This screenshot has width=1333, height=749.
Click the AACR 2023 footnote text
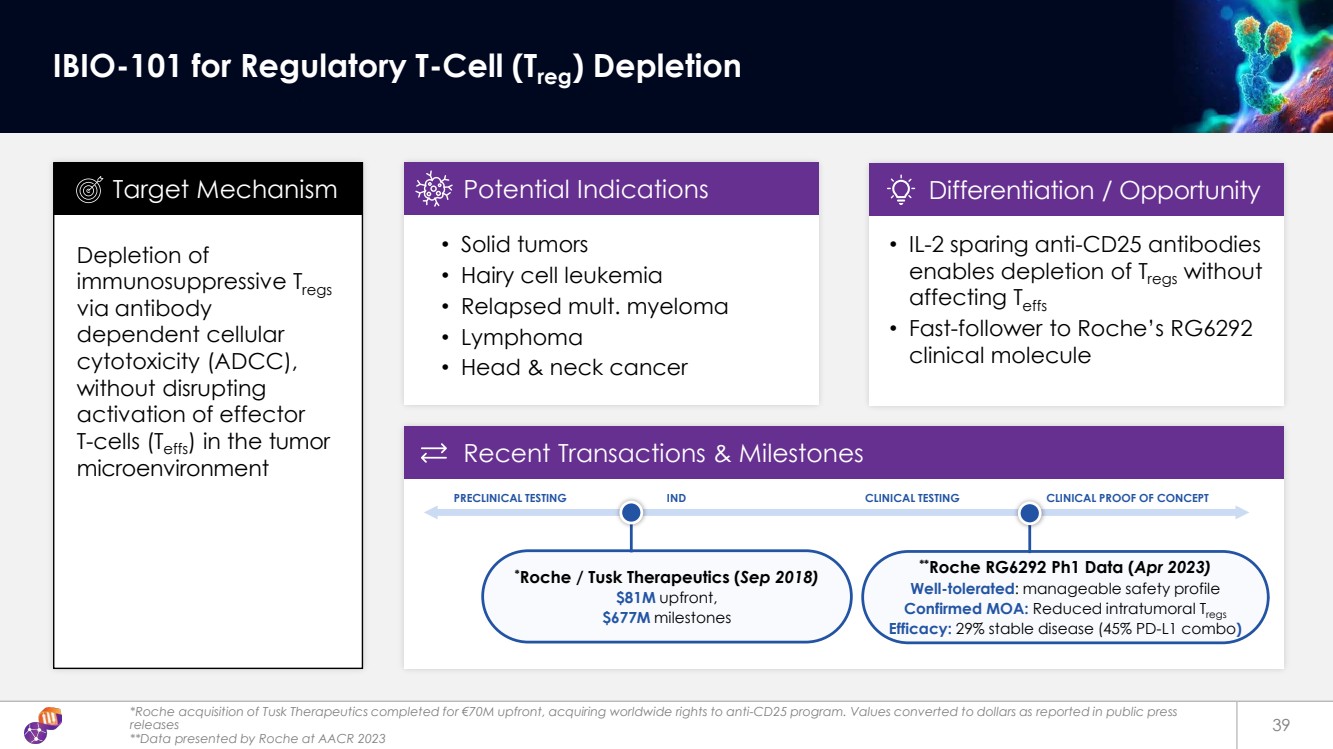click(257, 738)
